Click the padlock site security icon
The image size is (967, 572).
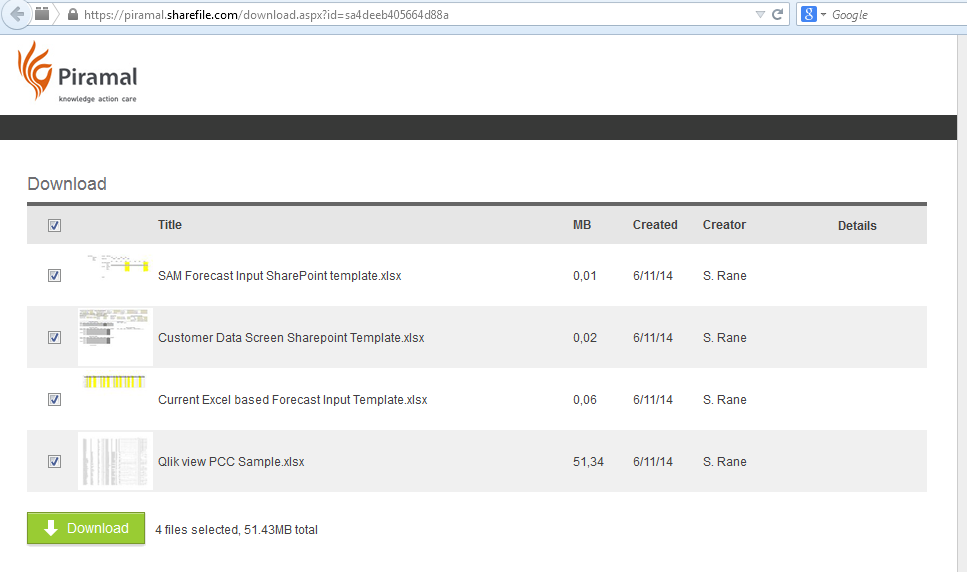click(72, 15)
